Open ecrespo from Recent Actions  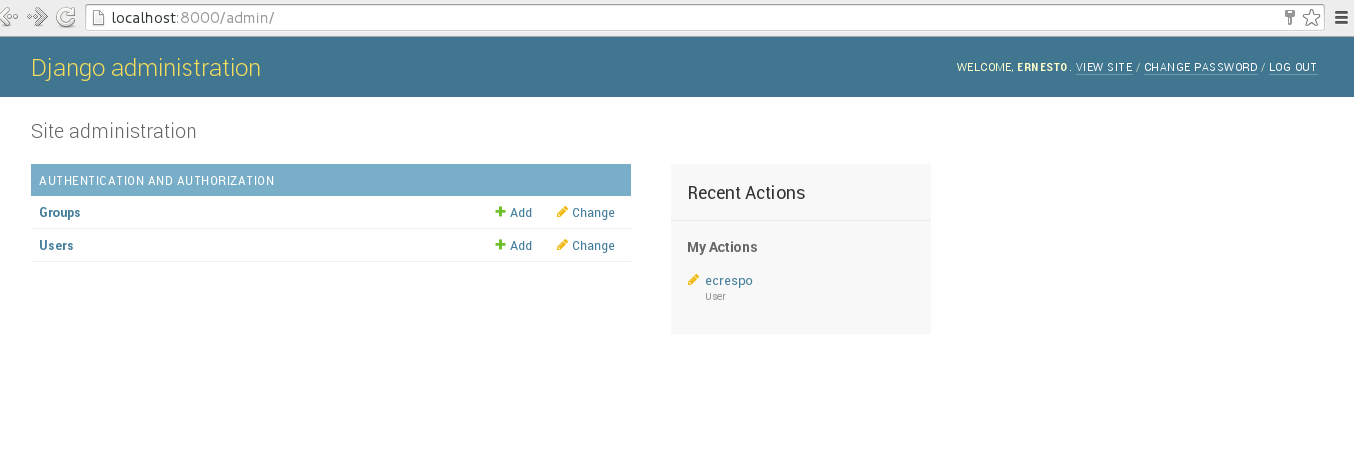click(728, 281)
